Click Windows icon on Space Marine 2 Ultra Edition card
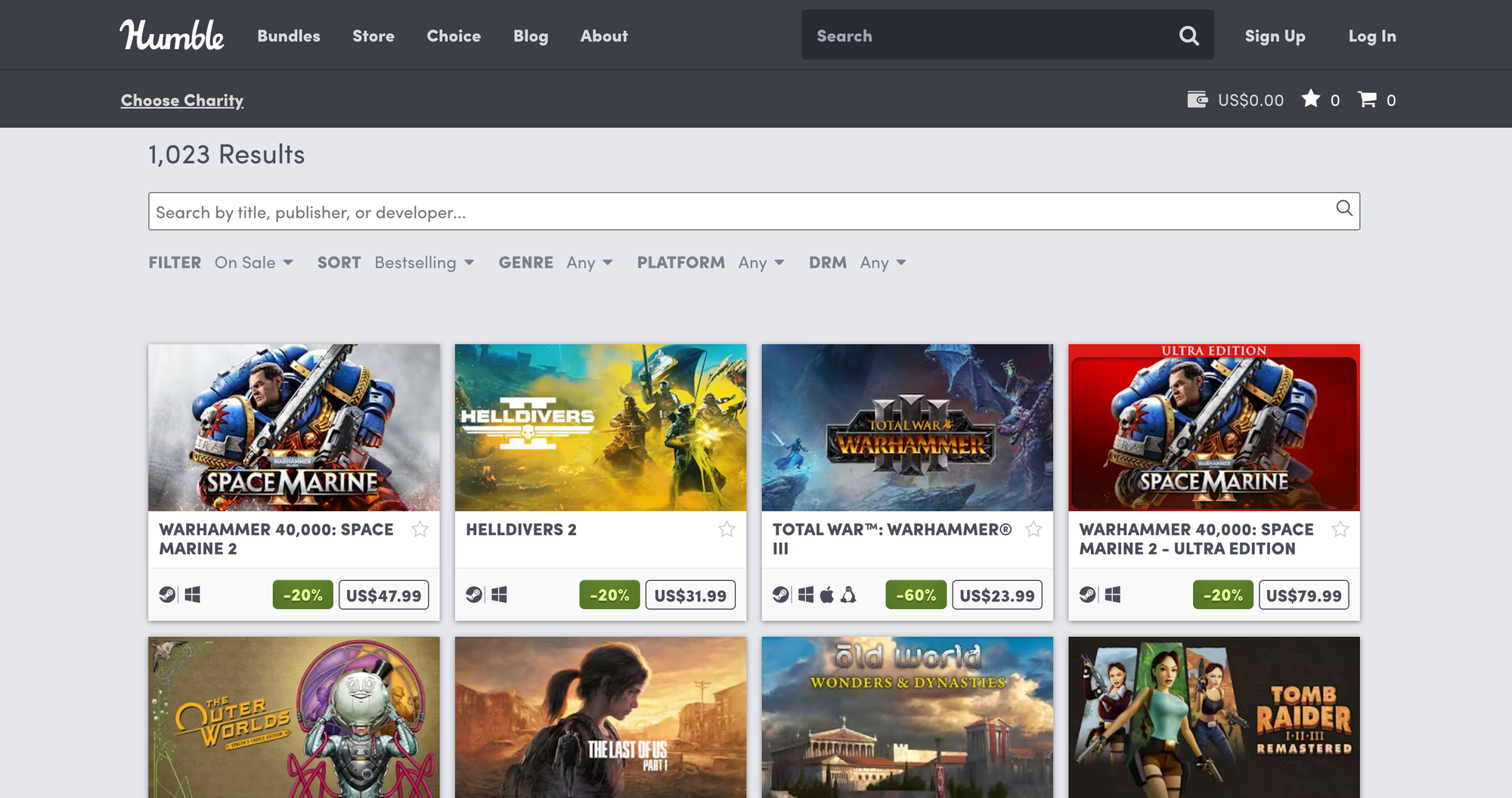The height and width of the screenshot is (798, 1512). point(1113,595)
